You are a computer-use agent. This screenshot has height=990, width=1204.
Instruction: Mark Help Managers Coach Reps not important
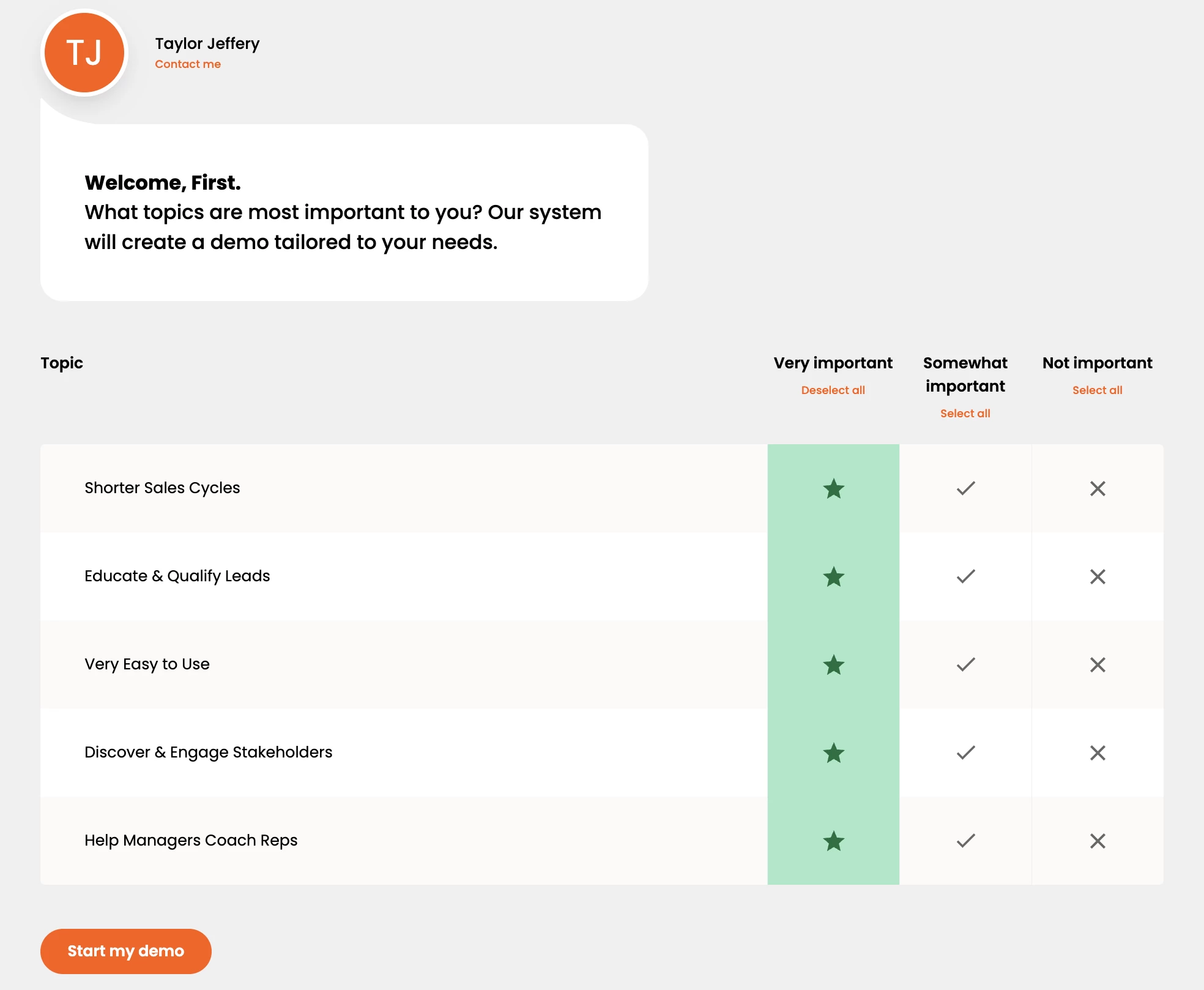tap(1098, 841)
